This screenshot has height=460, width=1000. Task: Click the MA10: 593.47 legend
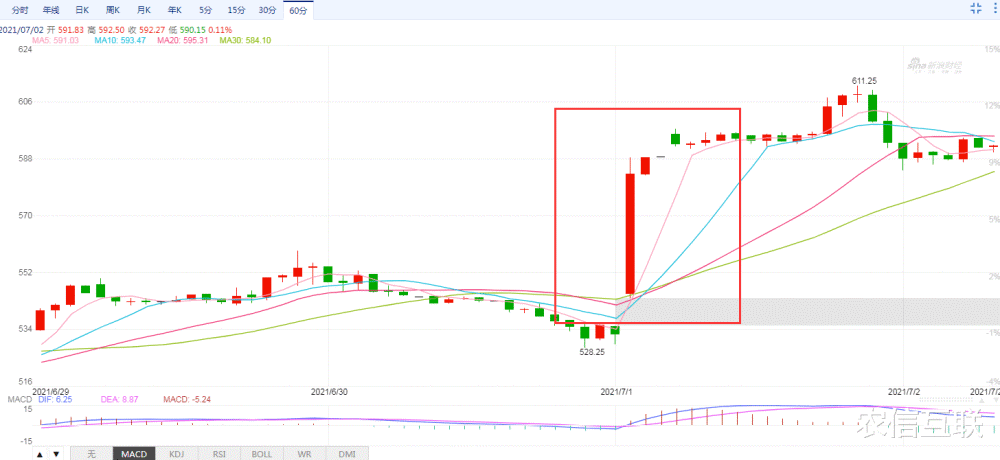coord(120,40)
